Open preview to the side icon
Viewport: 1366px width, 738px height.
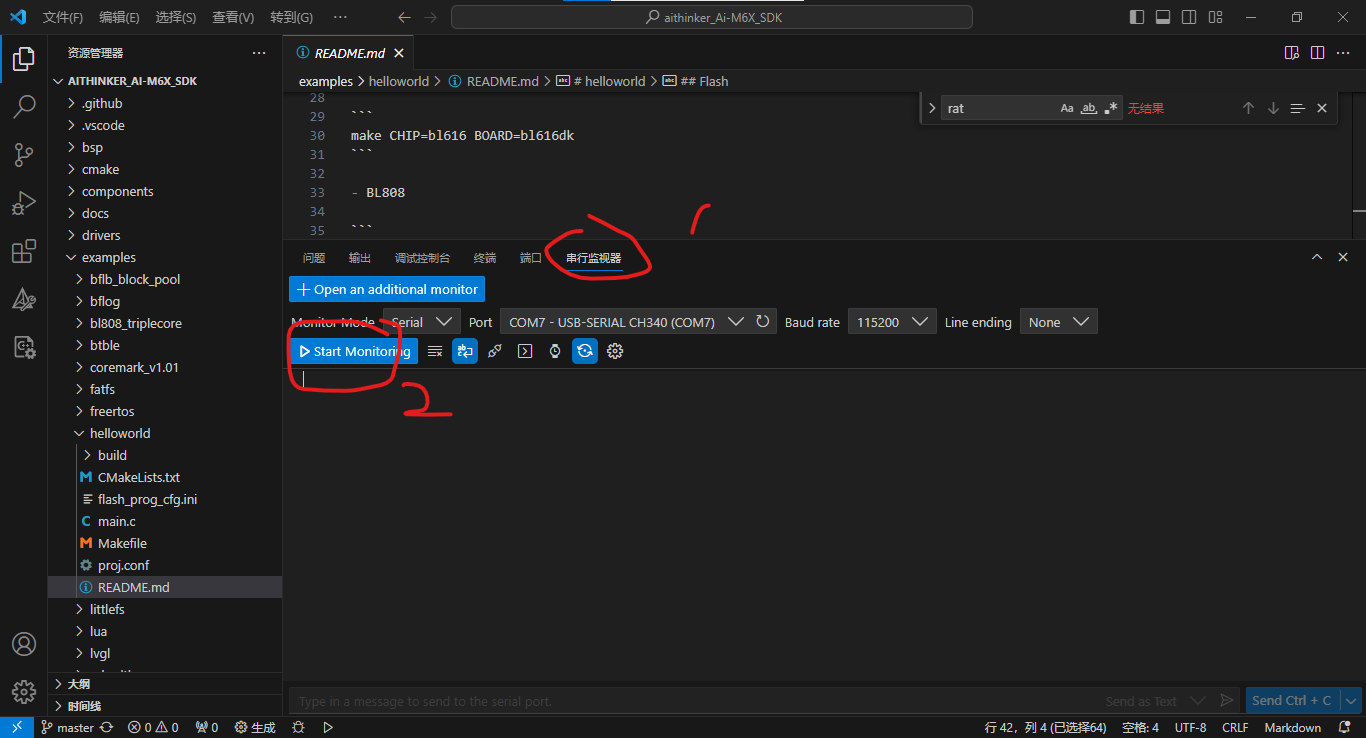(x=1292, y=53)
